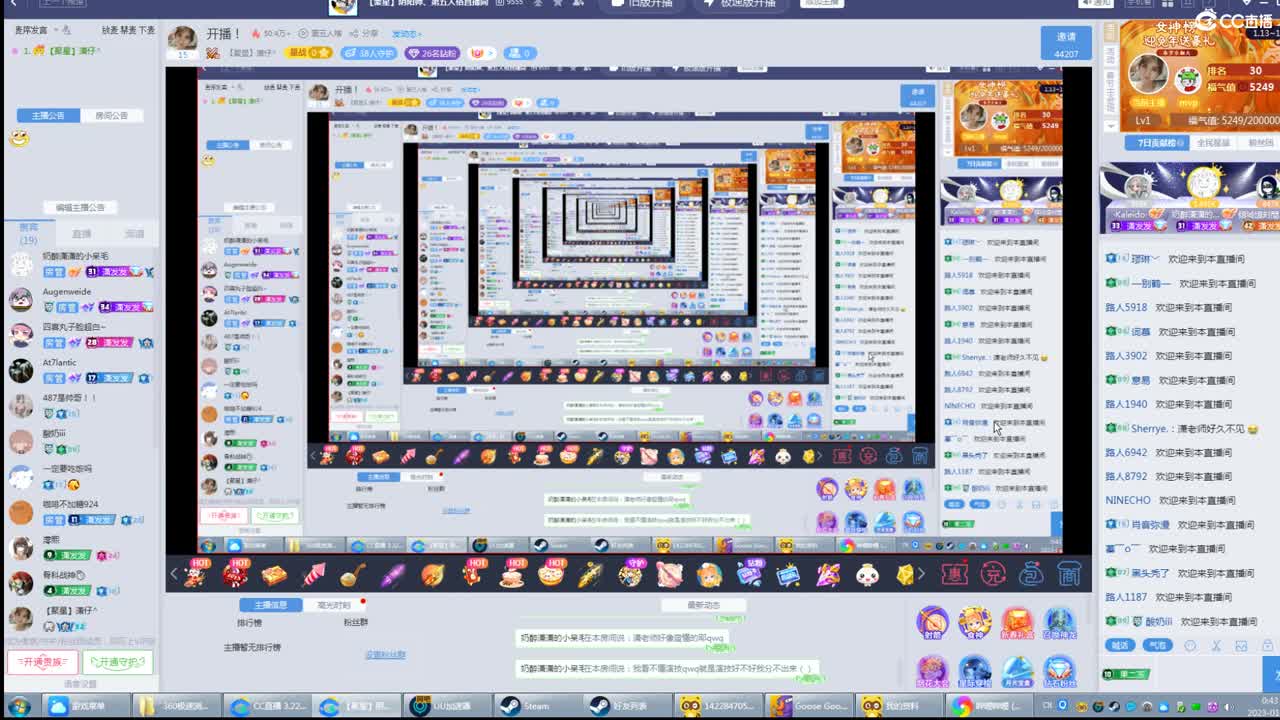The width and height of the screenshot is (1280, 720).
Task: Switch to the 高光时刻 tab
Action: [334, 605]
